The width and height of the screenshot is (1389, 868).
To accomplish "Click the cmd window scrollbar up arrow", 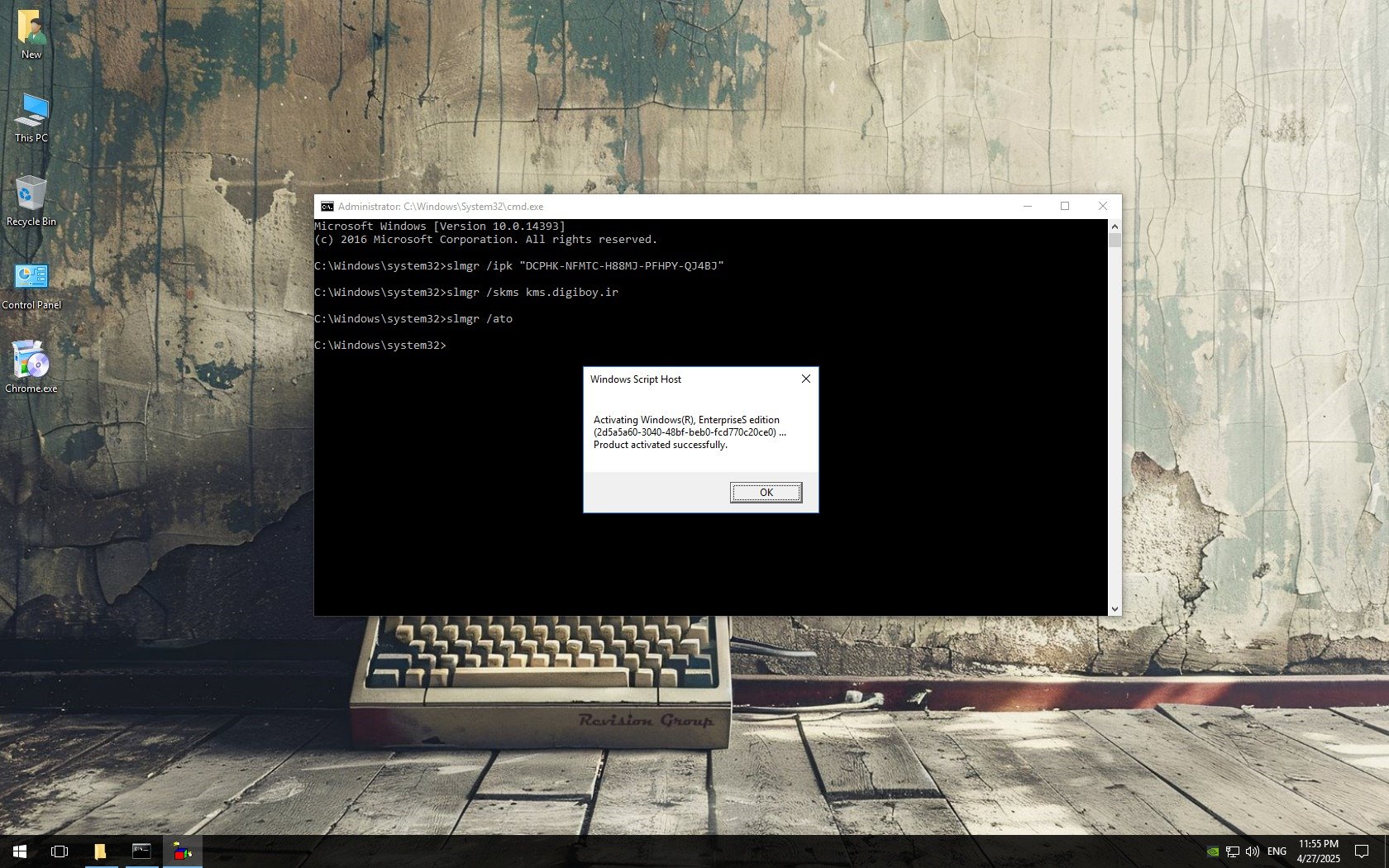I will (x=1115, y=227).
